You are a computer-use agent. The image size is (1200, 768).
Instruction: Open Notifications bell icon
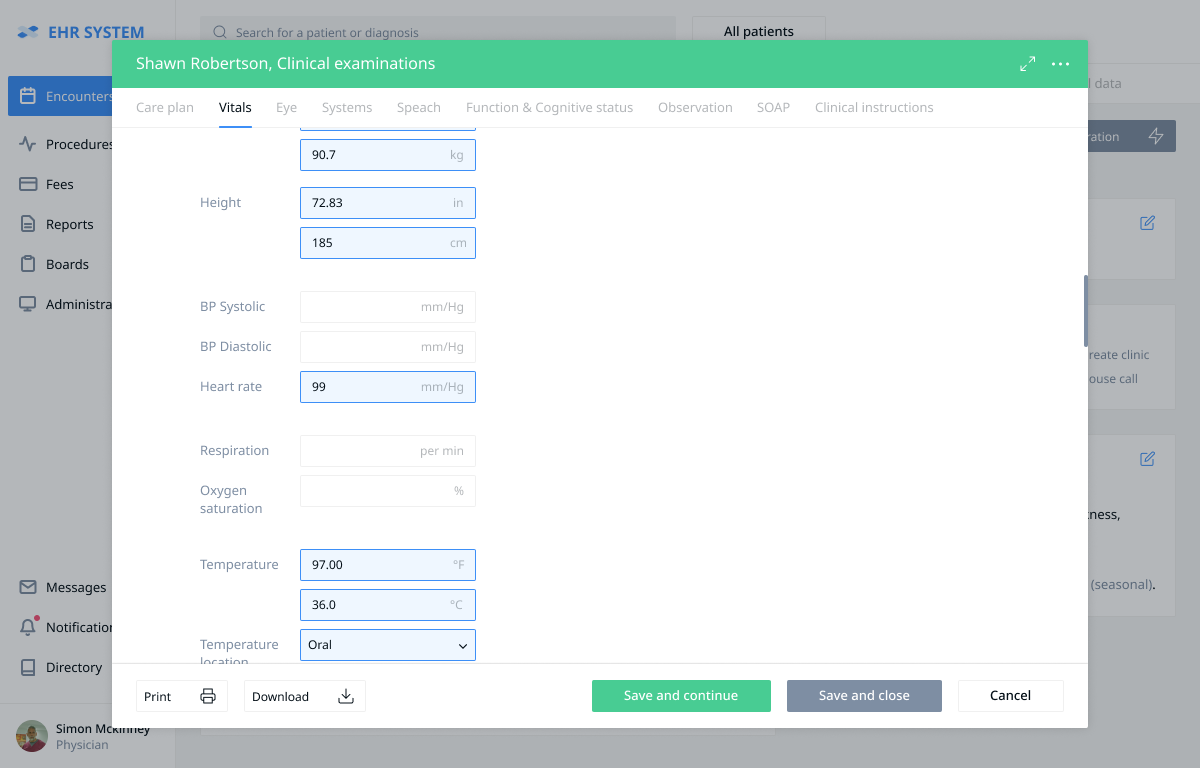(28, 627)
